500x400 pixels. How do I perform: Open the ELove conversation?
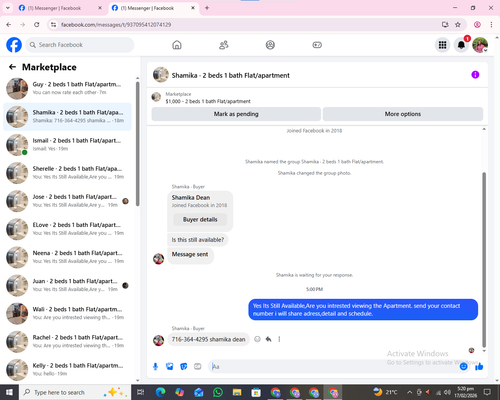point(67,229)
